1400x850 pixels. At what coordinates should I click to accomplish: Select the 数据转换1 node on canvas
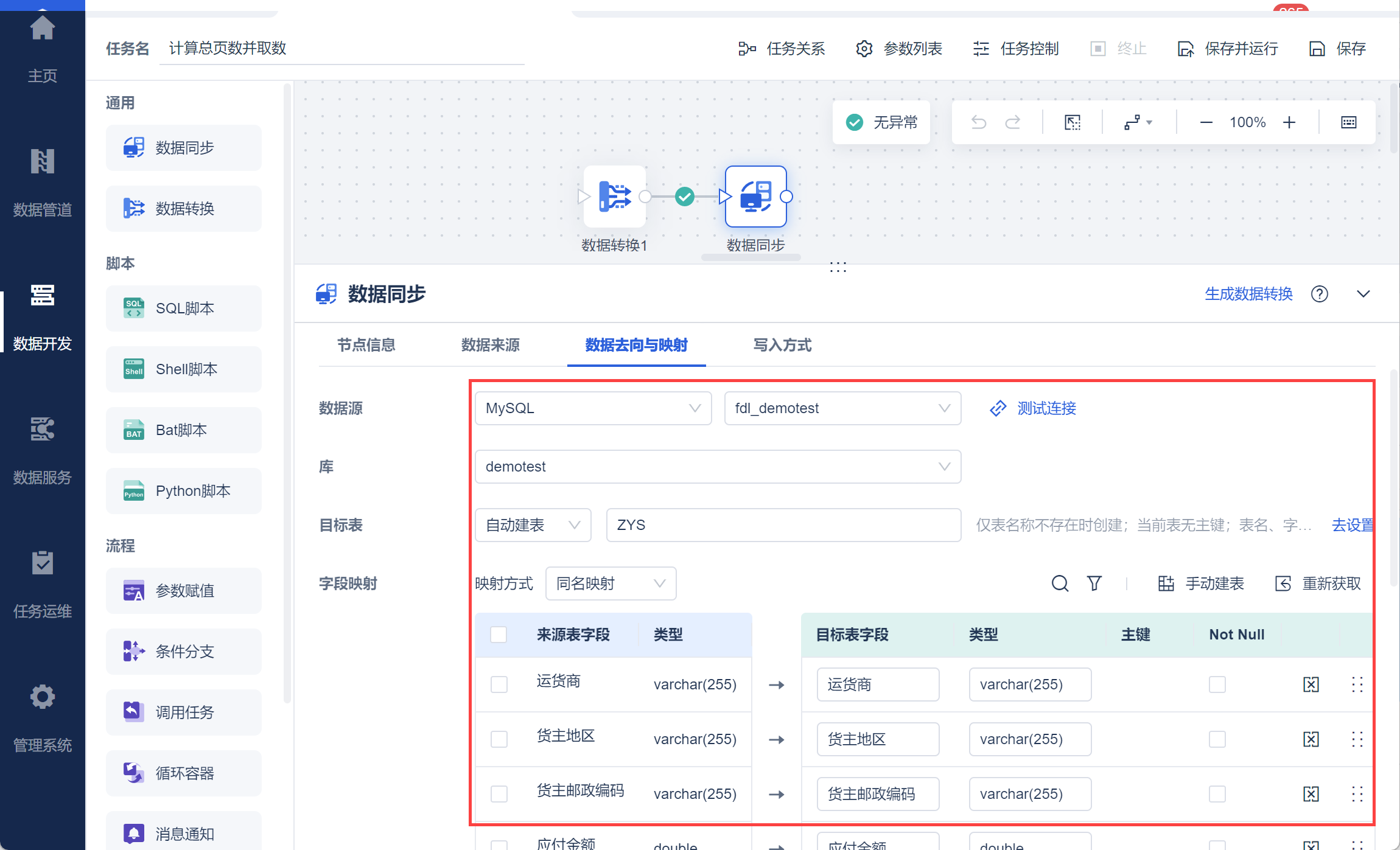[x=615, y=197]
